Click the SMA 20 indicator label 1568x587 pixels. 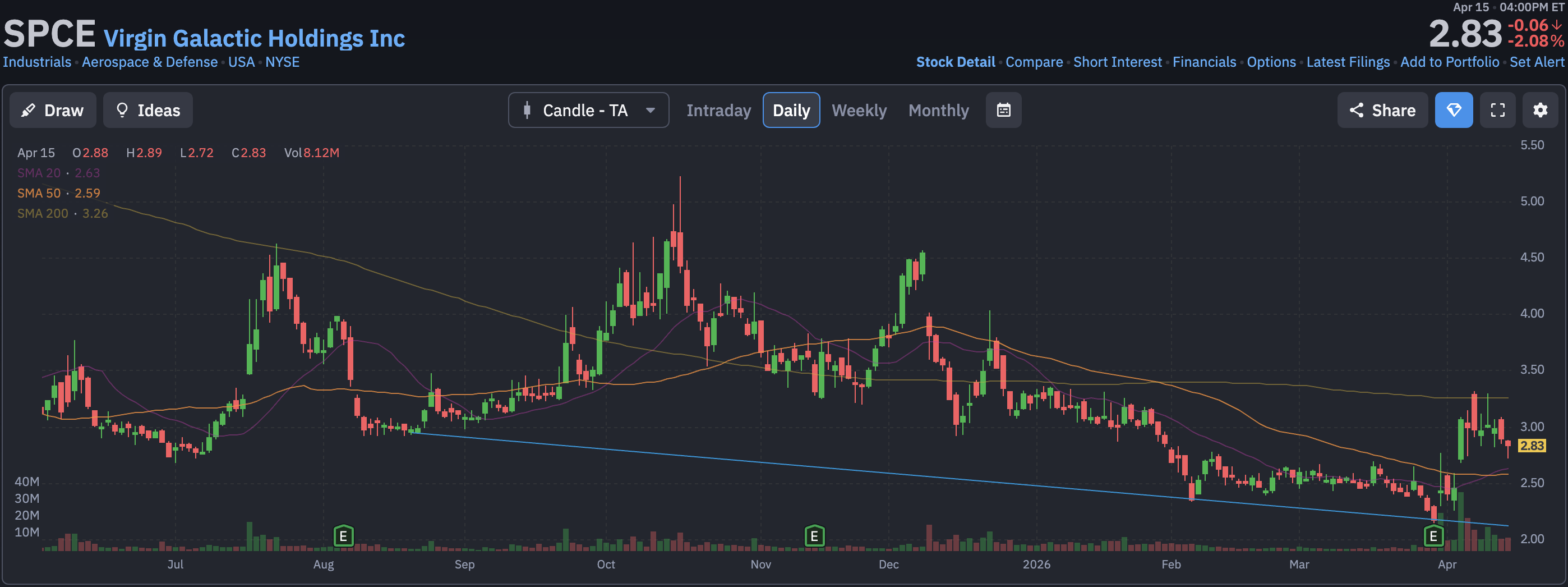click(58, 173)
